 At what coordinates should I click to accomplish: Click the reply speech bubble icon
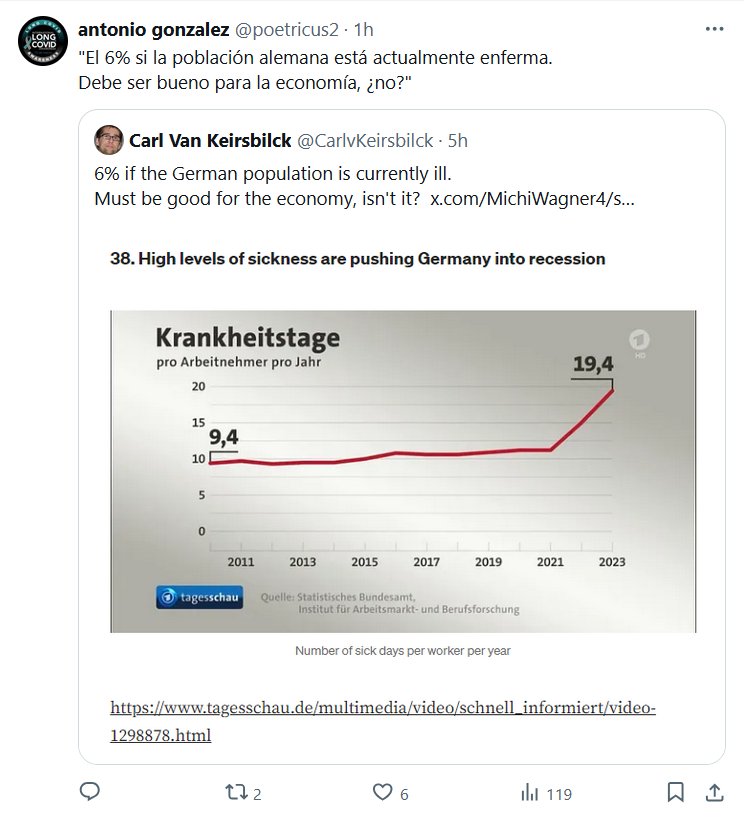pos(89,792)
